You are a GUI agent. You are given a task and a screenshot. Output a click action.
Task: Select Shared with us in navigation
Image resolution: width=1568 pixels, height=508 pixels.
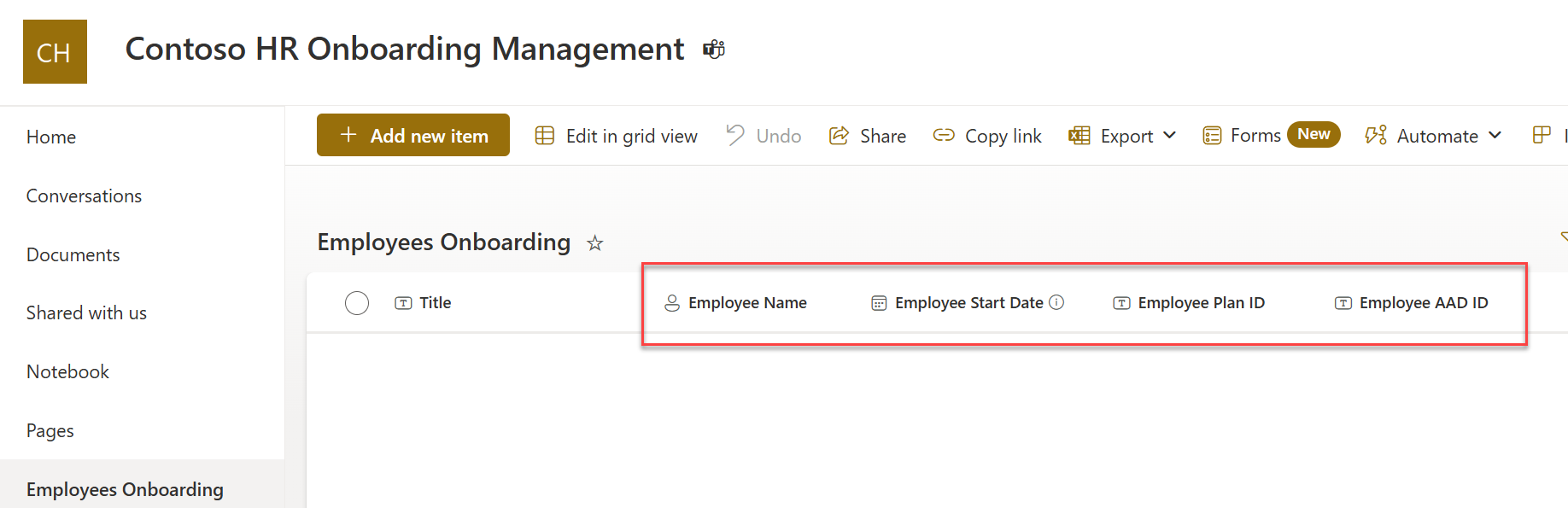(86, 313)
